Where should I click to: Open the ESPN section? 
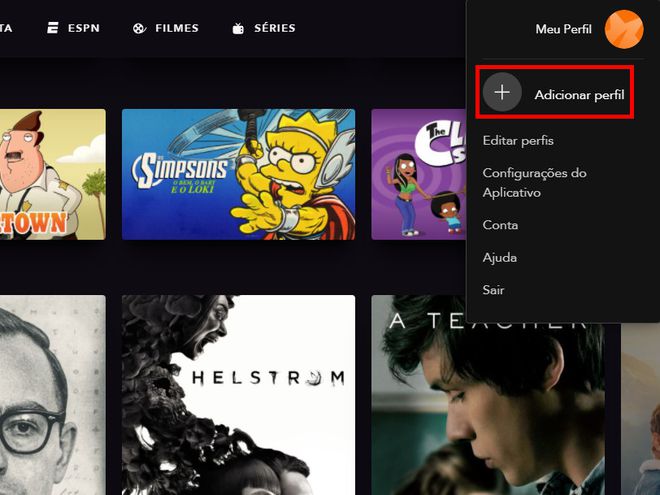click(x=73, y=28)
